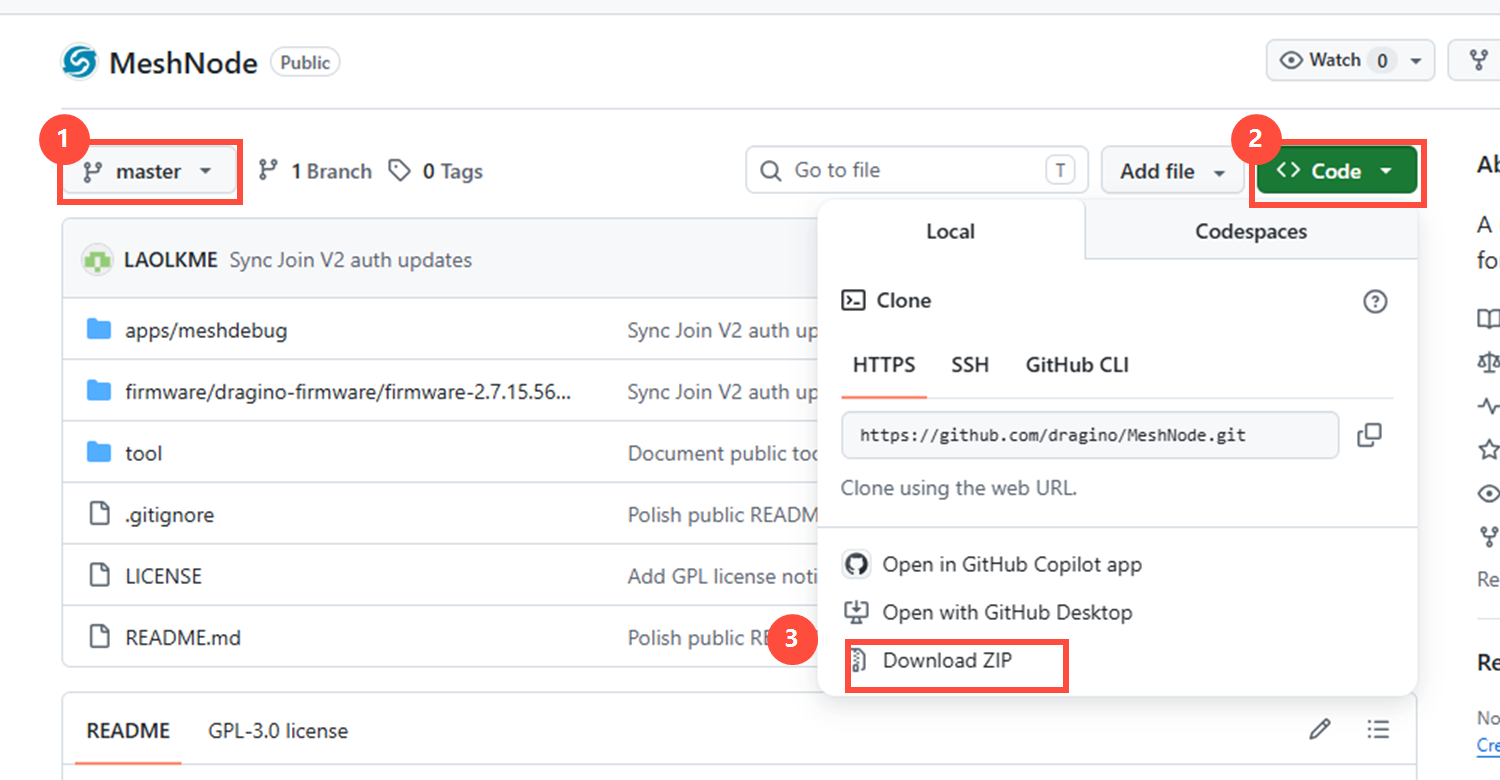The height and width of the screenshot is (780, 1500).
Task: Click the folder icon beside apps/meshdebug
Action: click(x=99, y=329)
